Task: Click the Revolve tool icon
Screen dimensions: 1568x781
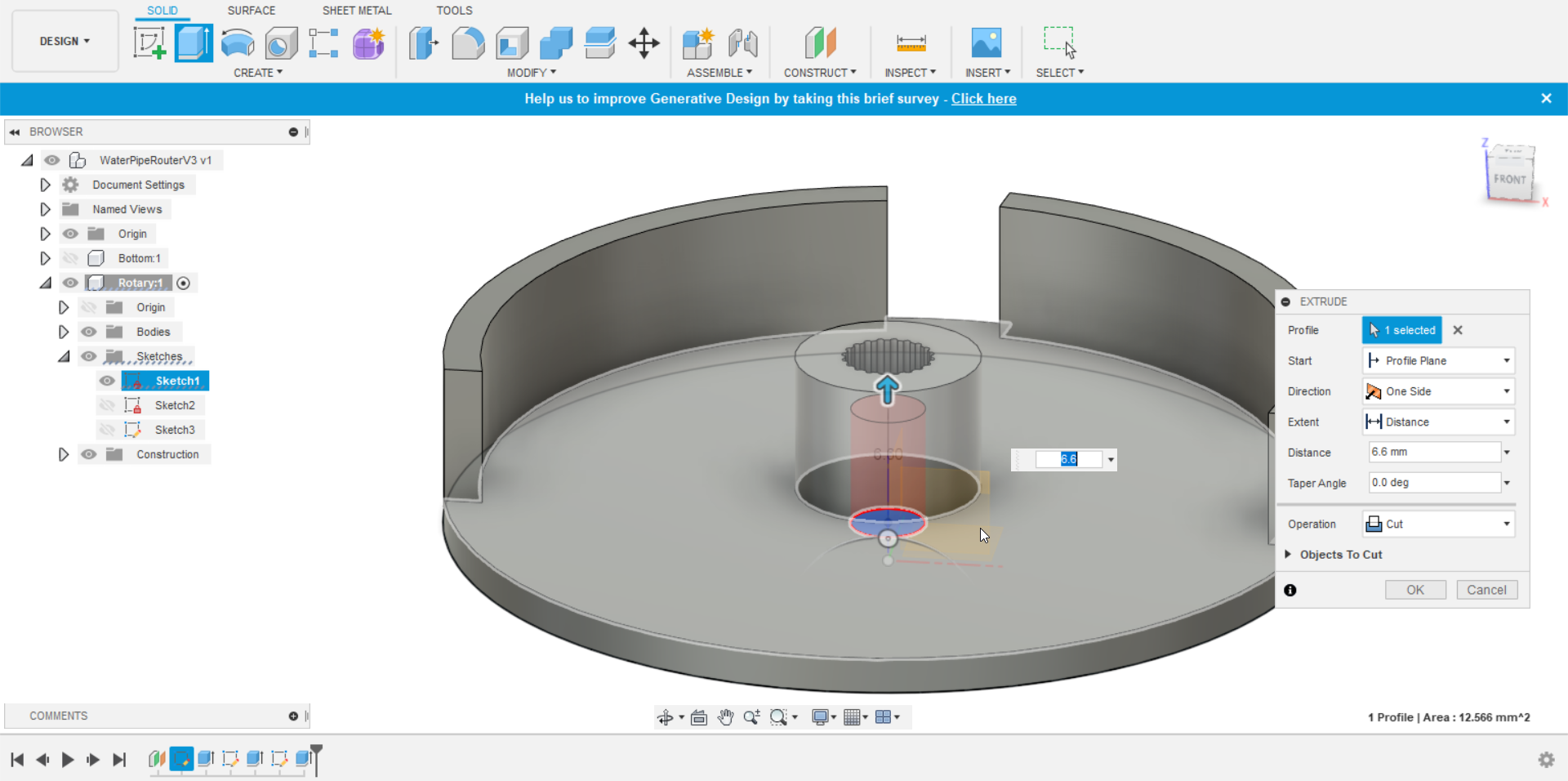Action: tap(238, 42)
